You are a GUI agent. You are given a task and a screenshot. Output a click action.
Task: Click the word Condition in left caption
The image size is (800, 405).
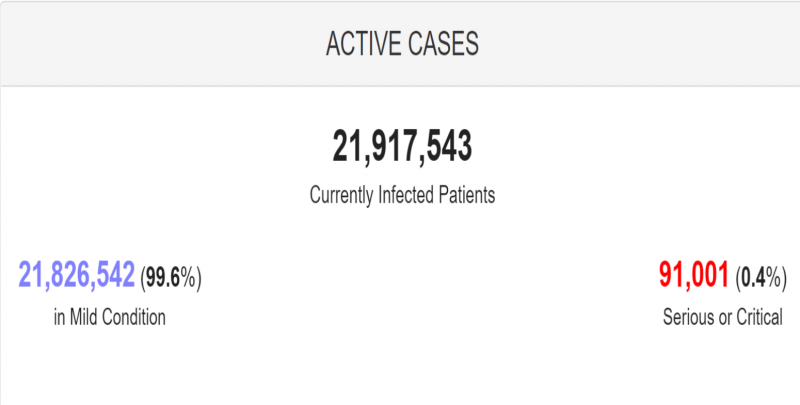[x=134, y=317]
